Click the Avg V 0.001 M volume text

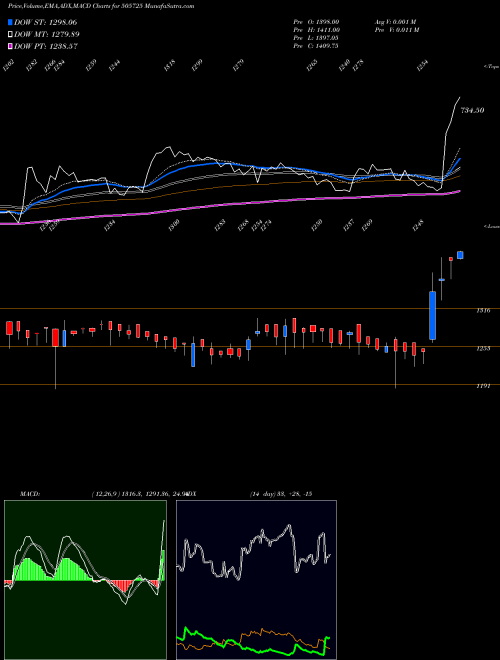(395, 22)
